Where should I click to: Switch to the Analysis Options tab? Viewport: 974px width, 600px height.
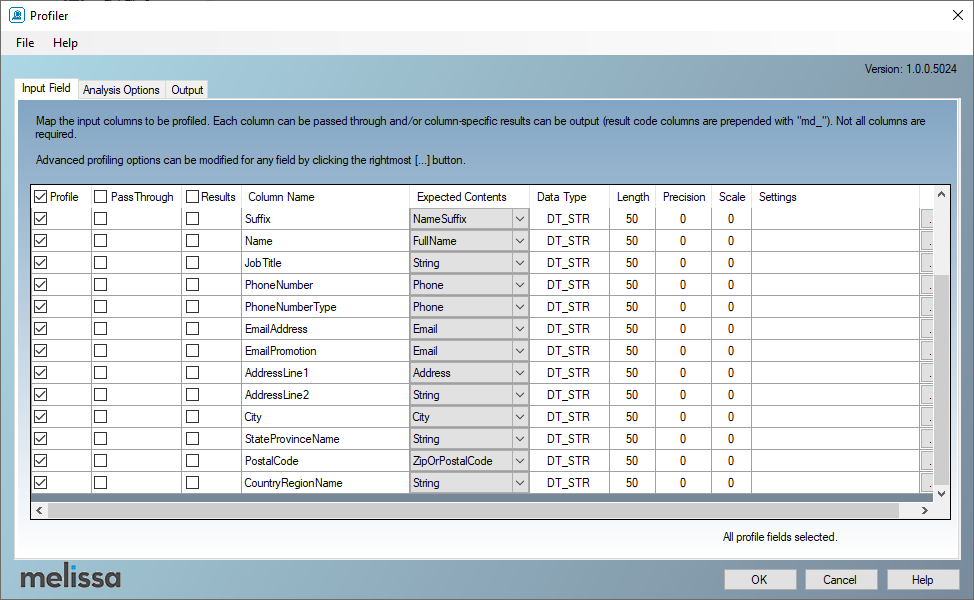(121, 90)
